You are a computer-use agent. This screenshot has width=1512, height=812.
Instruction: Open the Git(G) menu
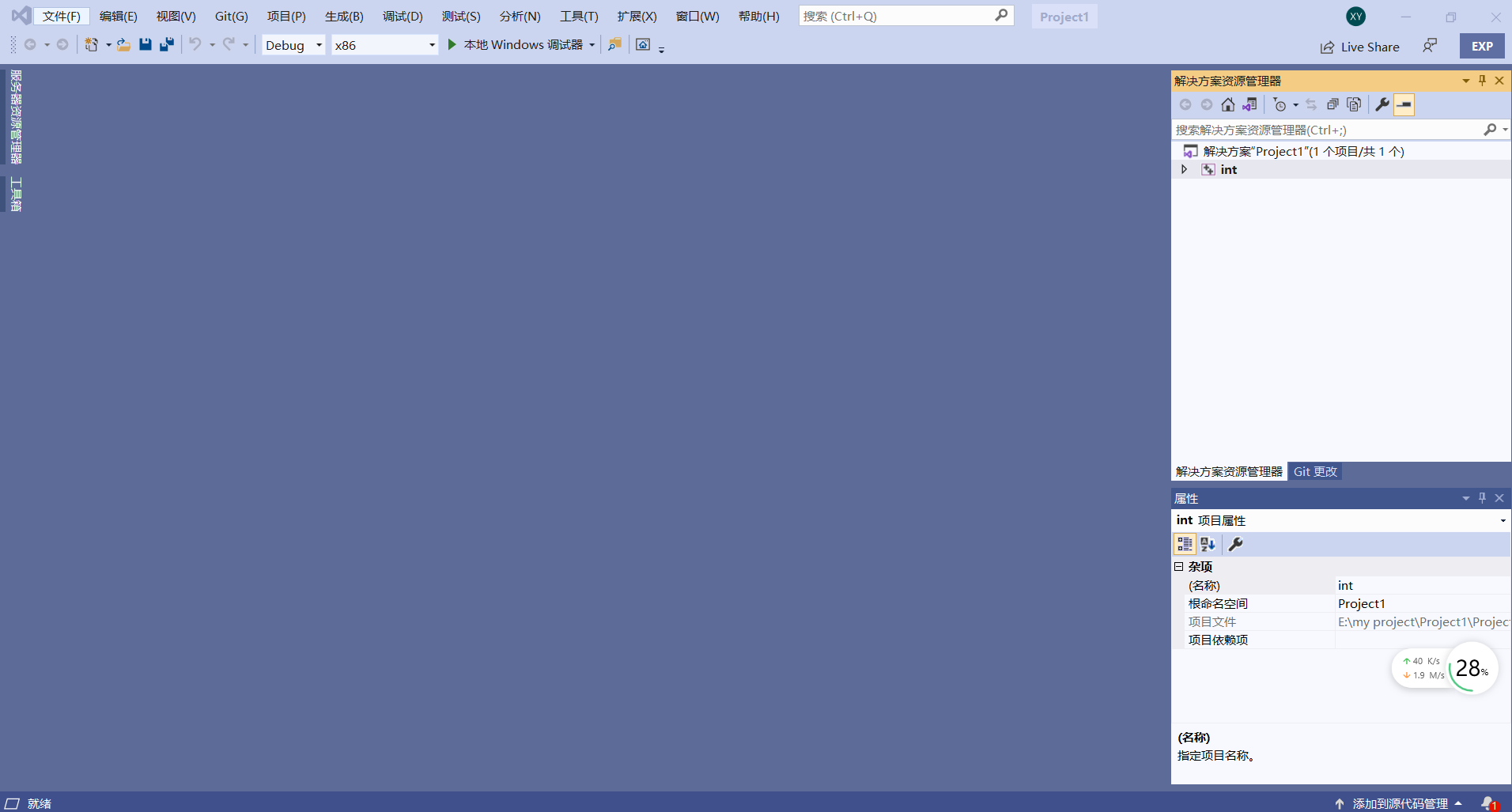click(x=231, y=16)
